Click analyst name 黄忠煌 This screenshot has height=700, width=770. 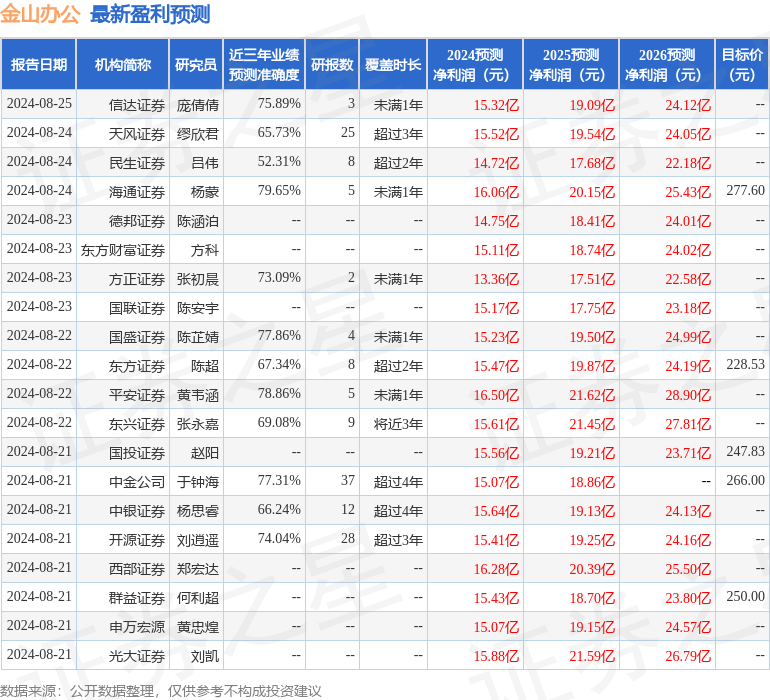(197, 626)
